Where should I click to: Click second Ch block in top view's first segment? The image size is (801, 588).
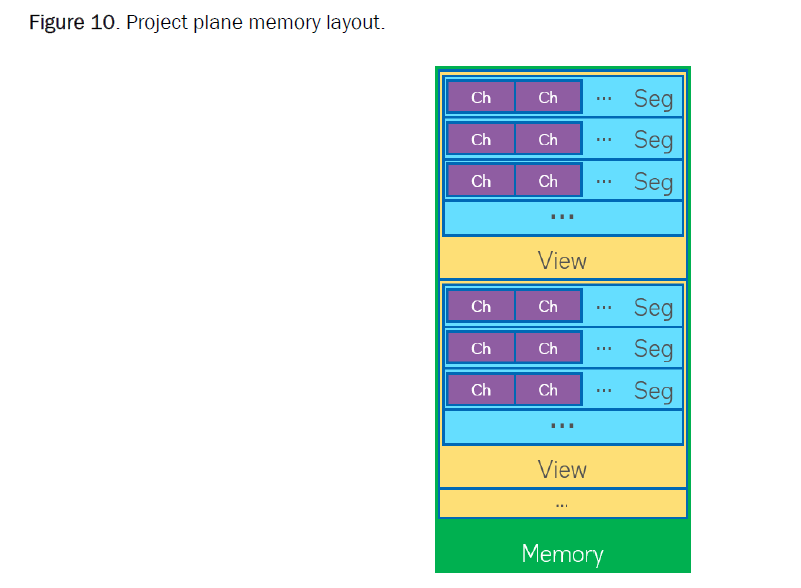[548, 98]
